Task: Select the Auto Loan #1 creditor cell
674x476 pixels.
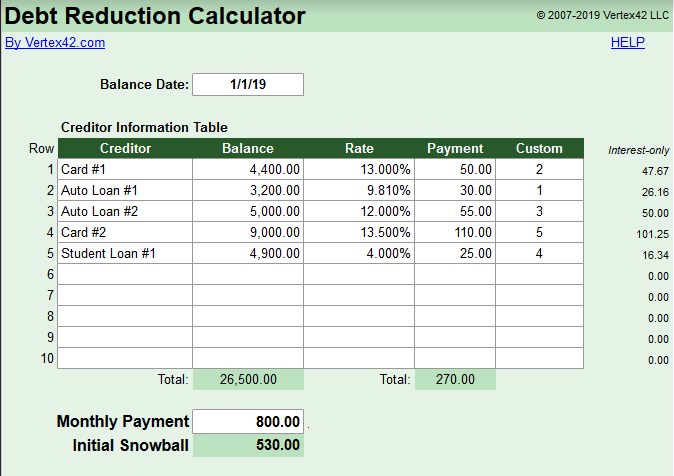Action: 124,191
